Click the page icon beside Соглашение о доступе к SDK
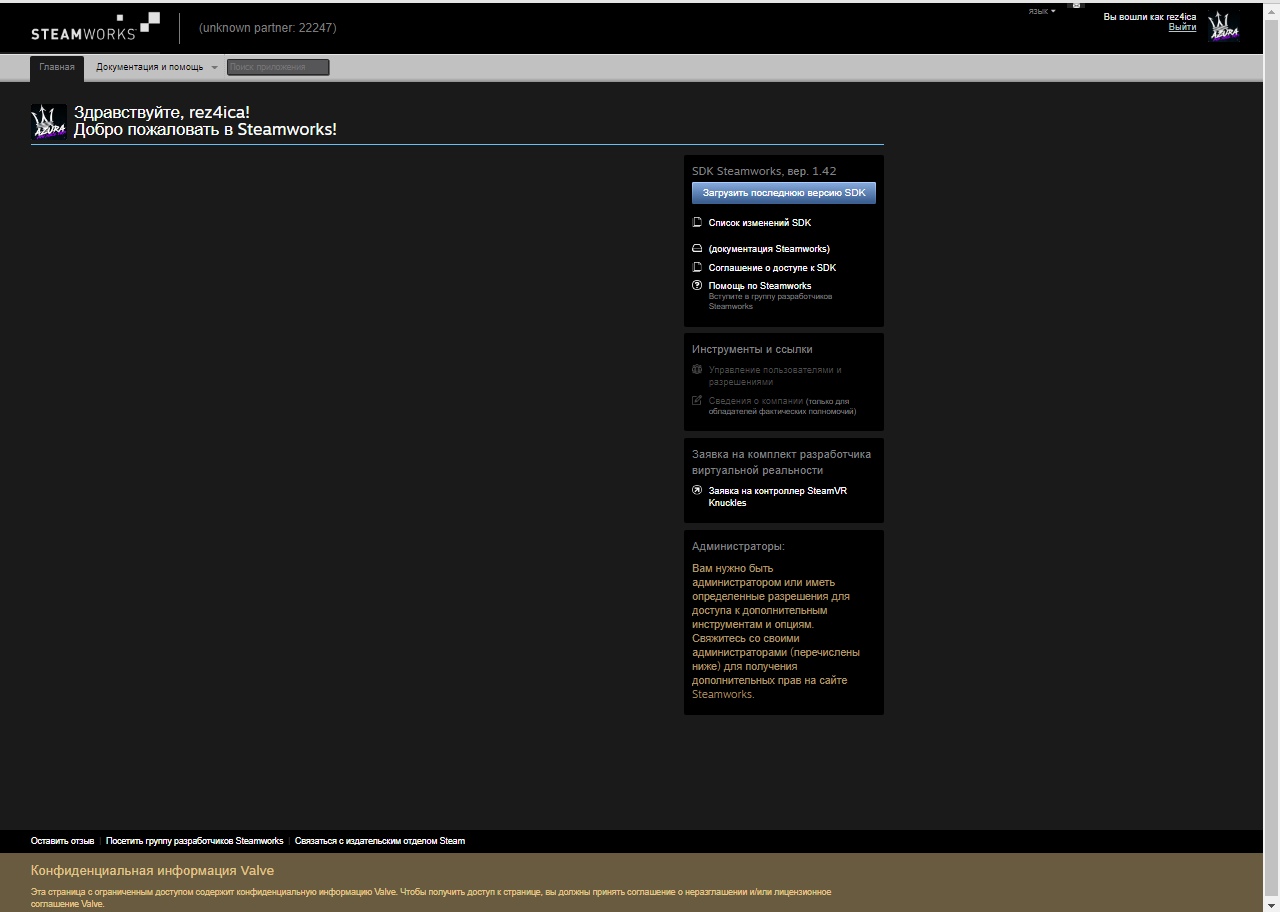 click(697, 268)
